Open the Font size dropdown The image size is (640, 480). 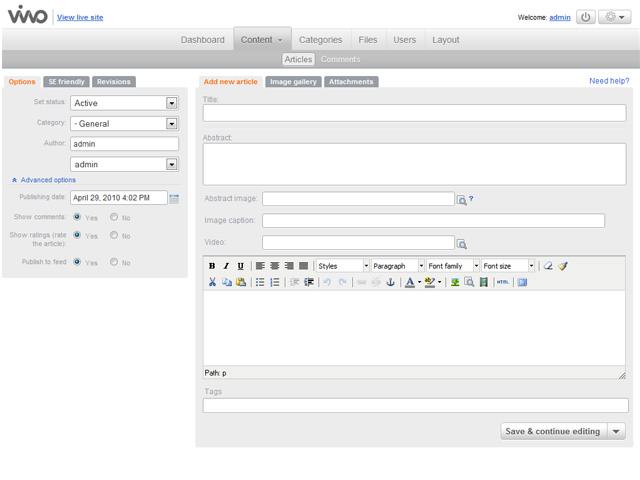coord(508,266)
